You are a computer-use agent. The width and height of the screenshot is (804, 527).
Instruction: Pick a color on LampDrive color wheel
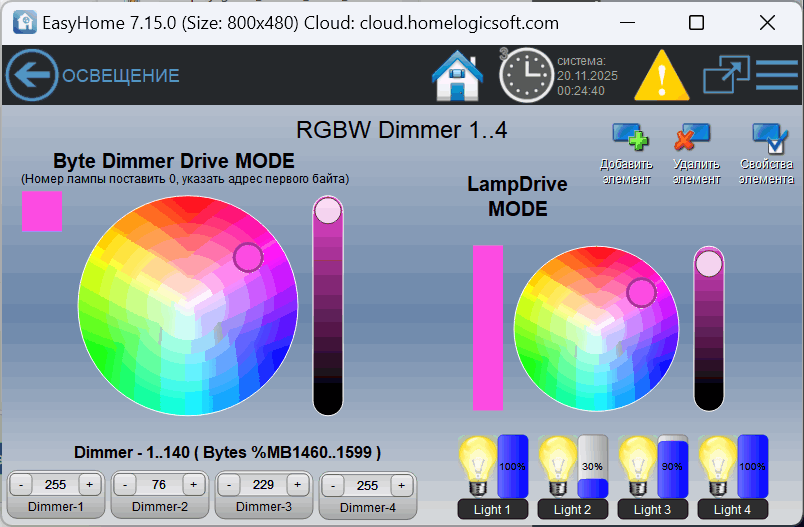coord(596,328)
